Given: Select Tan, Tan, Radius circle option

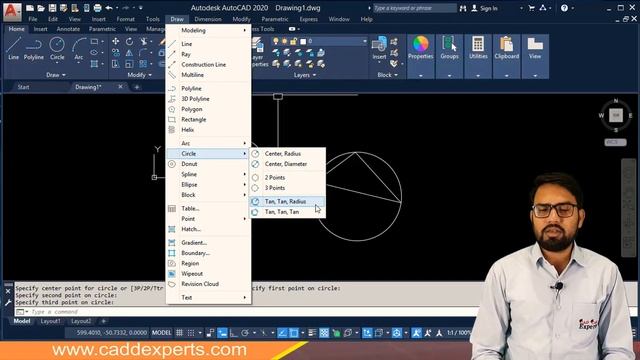Looking at the screenshot, I should tap(287, 201).
